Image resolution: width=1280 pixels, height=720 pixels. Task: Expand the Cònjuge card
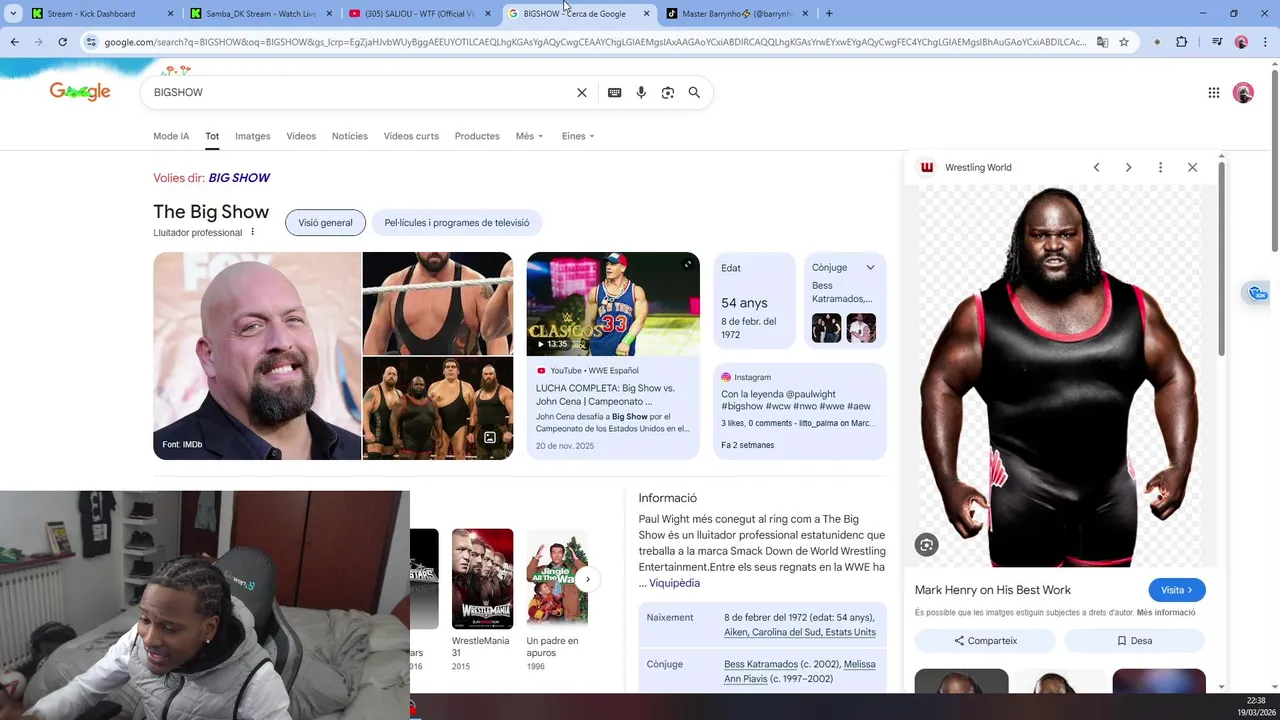[870, 267]
